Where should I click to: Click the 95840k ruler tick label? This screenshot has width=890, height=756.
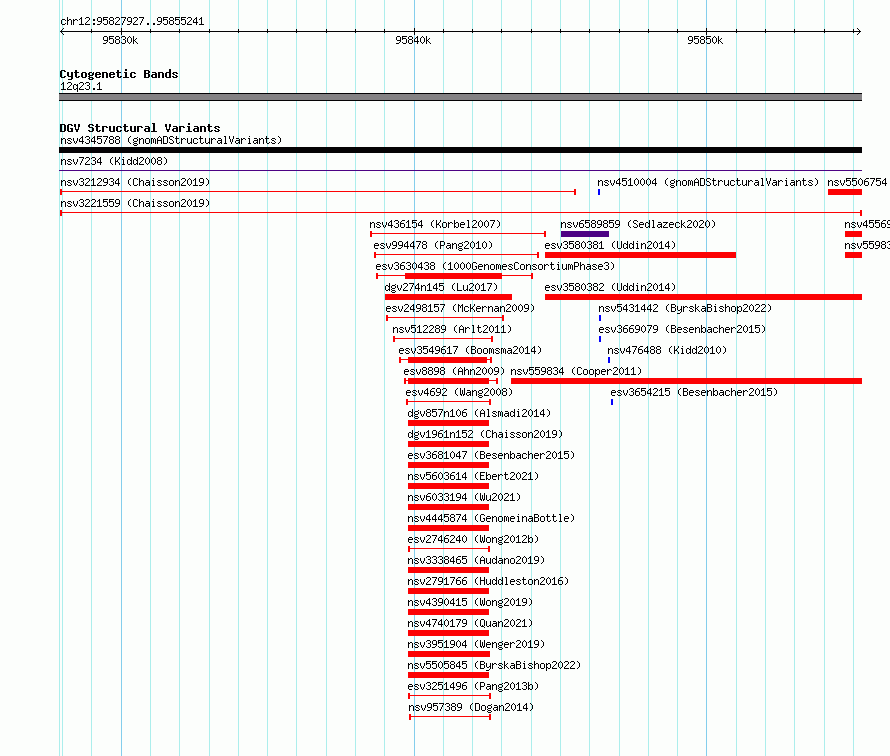tap(413, 40)
